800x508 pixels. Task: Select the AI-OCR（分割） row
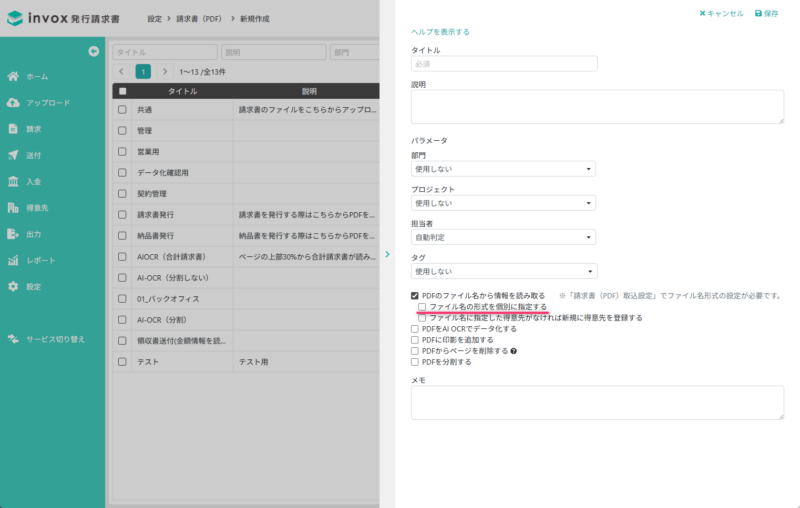coord(246,320)
